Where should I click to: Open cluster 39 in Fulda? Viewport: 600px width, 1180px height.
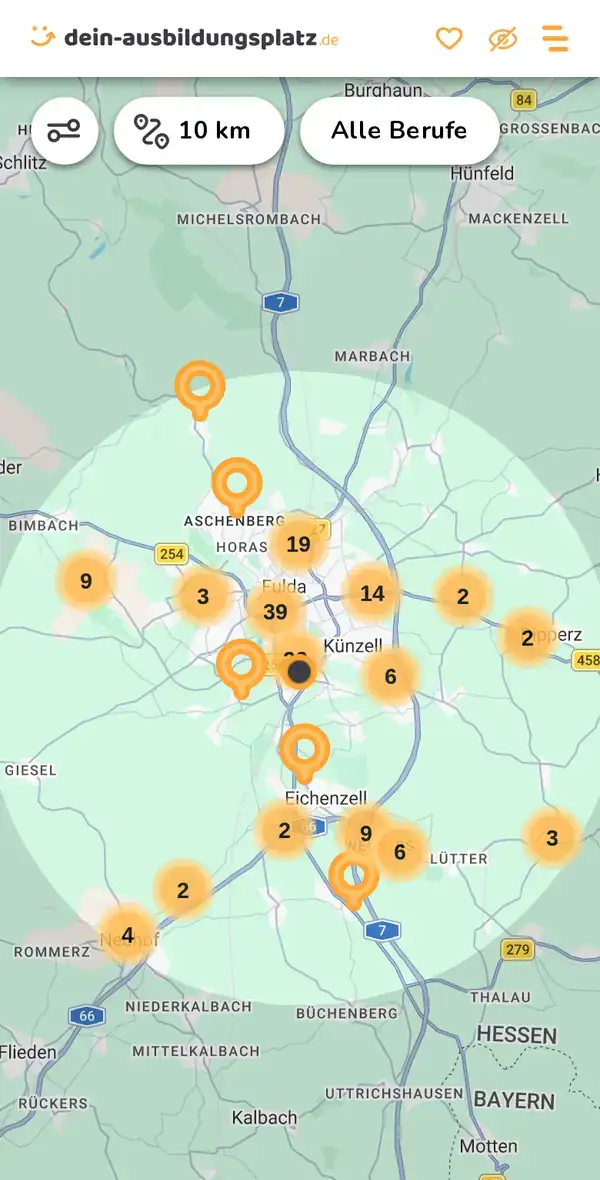pyautogui.click(x=276, y=612)
